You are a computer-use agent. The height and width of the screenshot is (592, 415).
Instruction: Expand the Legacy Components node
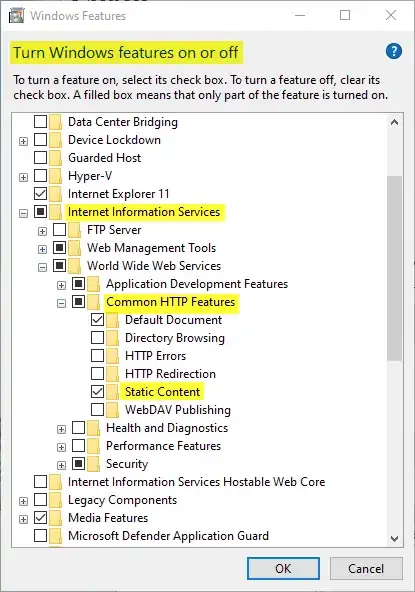coord(23,501)
